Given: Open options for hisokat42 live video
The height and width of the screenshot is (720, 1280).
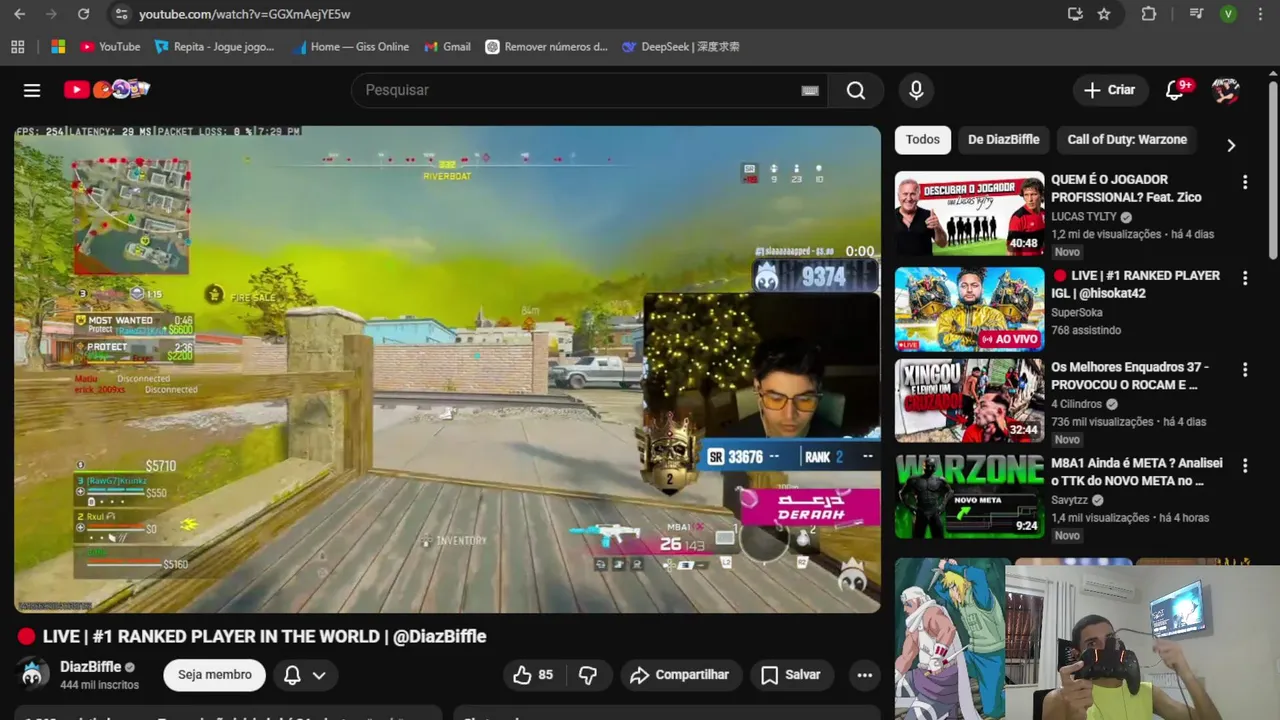Looking at the screenshot, I should tap(1245, 278).
